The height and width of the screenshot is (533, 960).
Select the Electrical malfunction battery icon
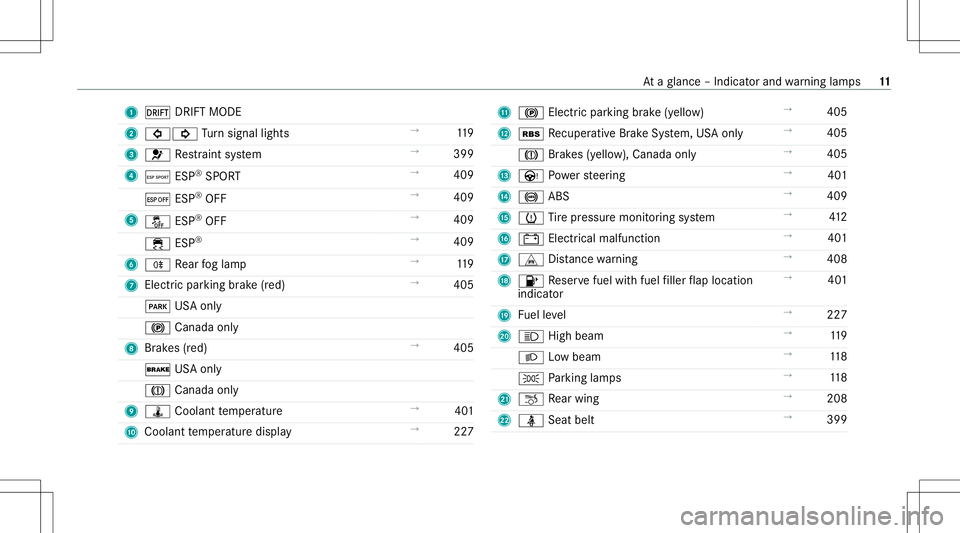(x=531, y=239)
